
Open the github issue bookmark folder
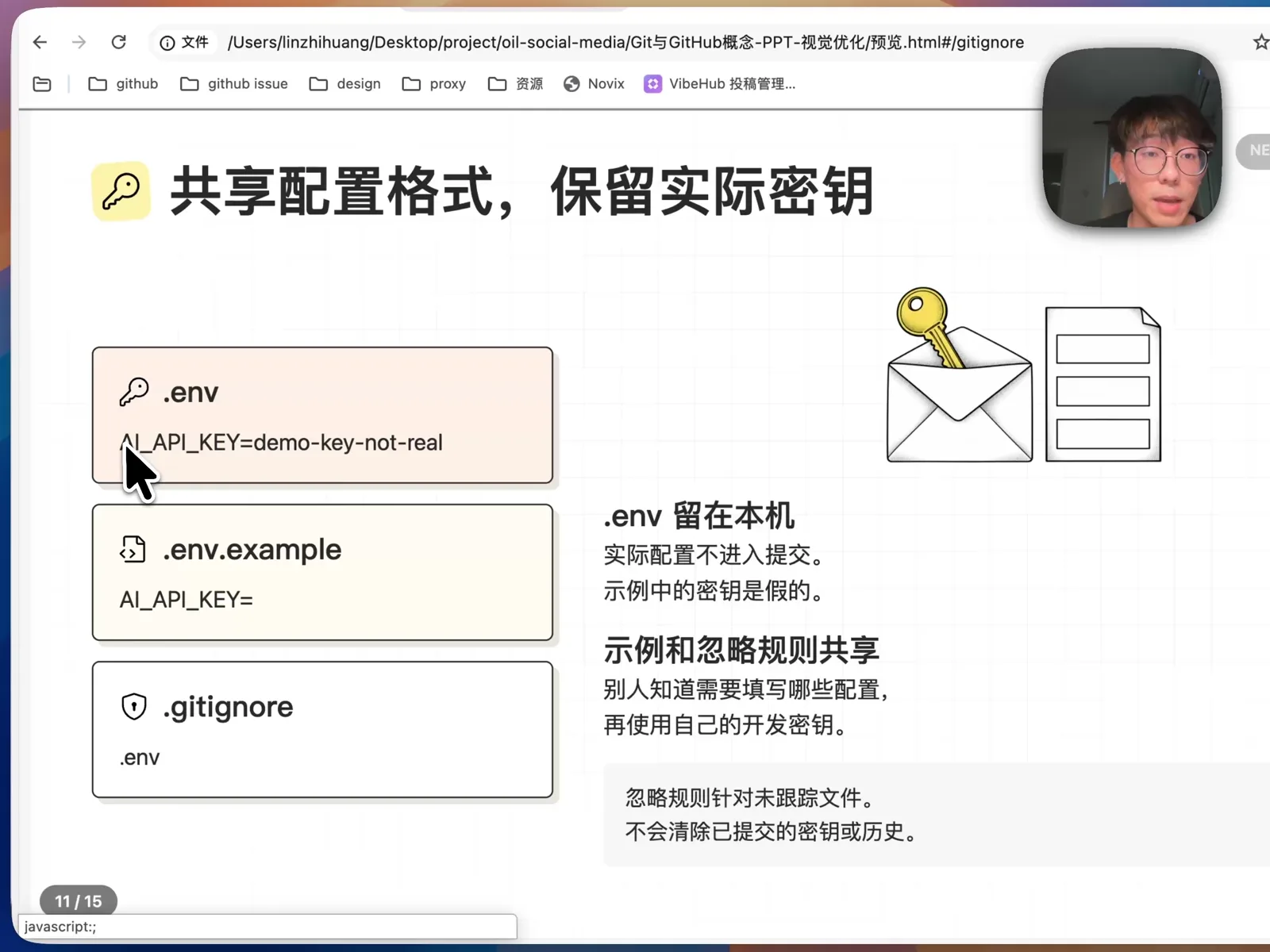coord(234,84)
